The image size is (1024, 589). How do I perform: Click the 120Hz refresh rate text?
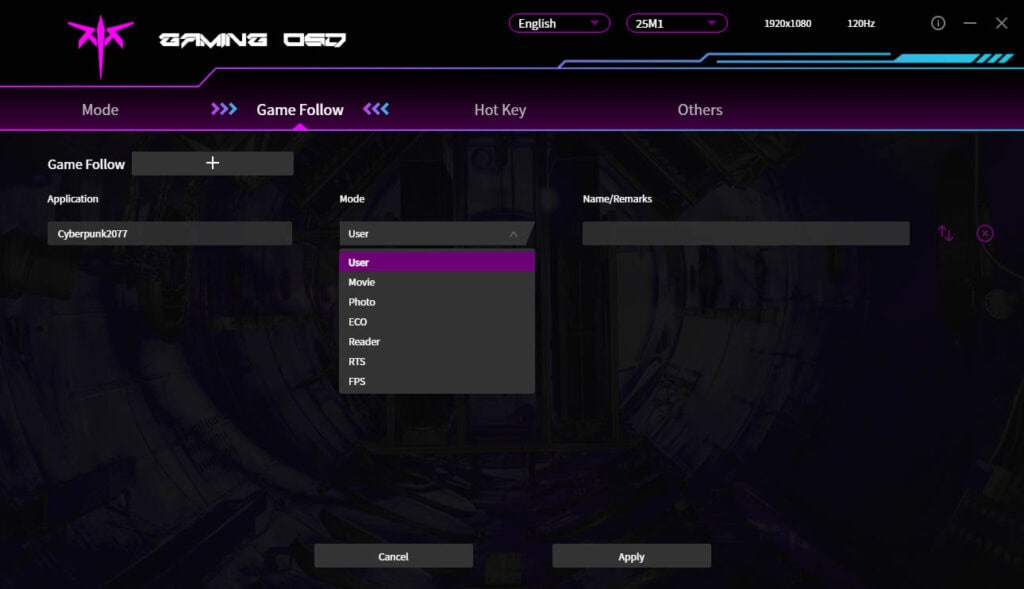[x=861, y=24]
